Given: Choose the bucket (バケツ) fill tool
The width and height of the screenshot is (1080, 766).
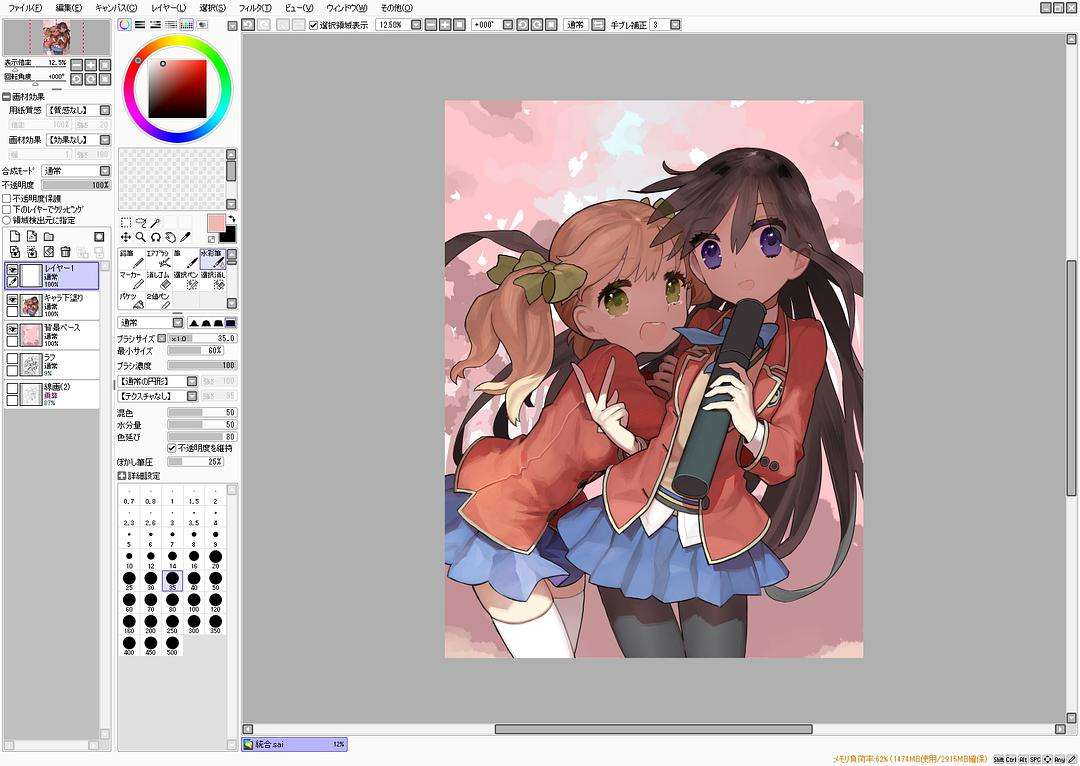Looking at the screenshot, I should coord(127,301).
